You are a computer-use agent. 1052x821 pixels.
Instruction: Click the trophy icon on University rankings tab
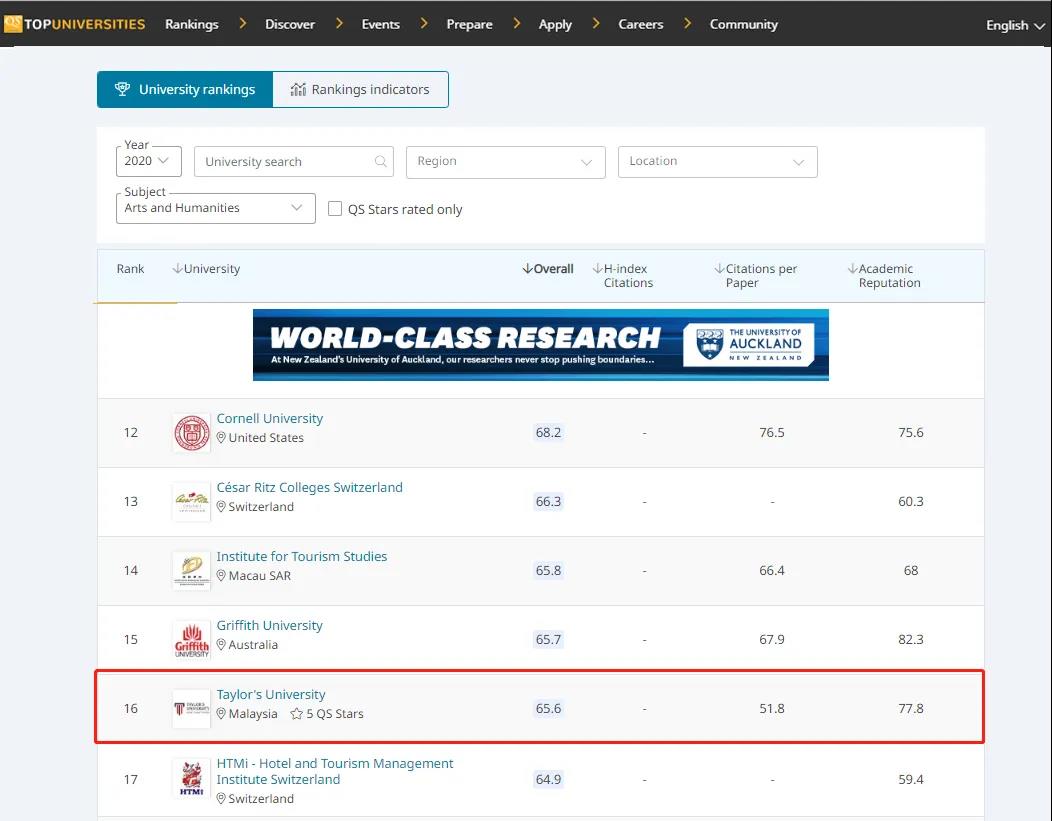click(x=122, y=89)
